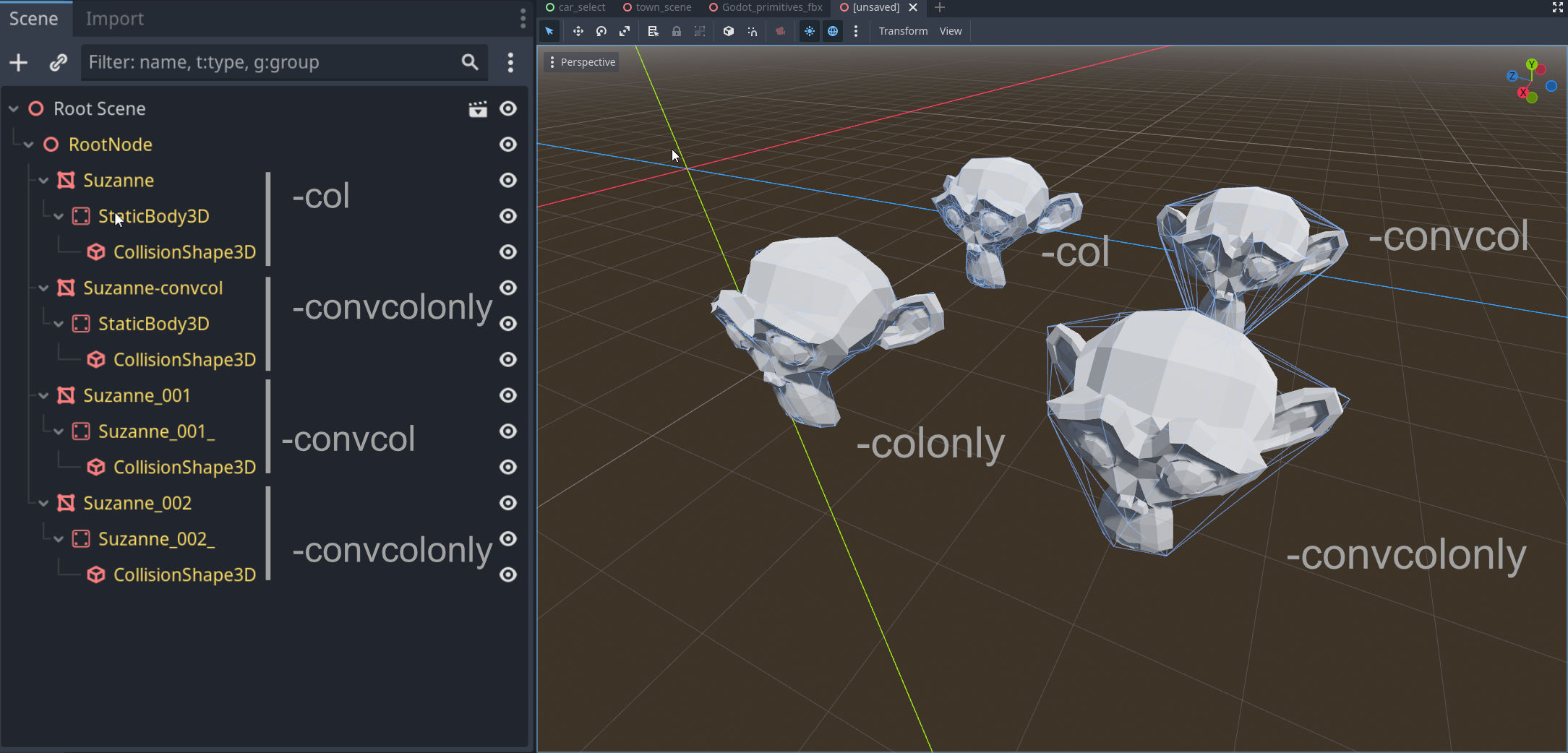The width and height of the screenshot is (1568, 753).
Task: Add a new node with the plus icon
Action: [19, 63]
